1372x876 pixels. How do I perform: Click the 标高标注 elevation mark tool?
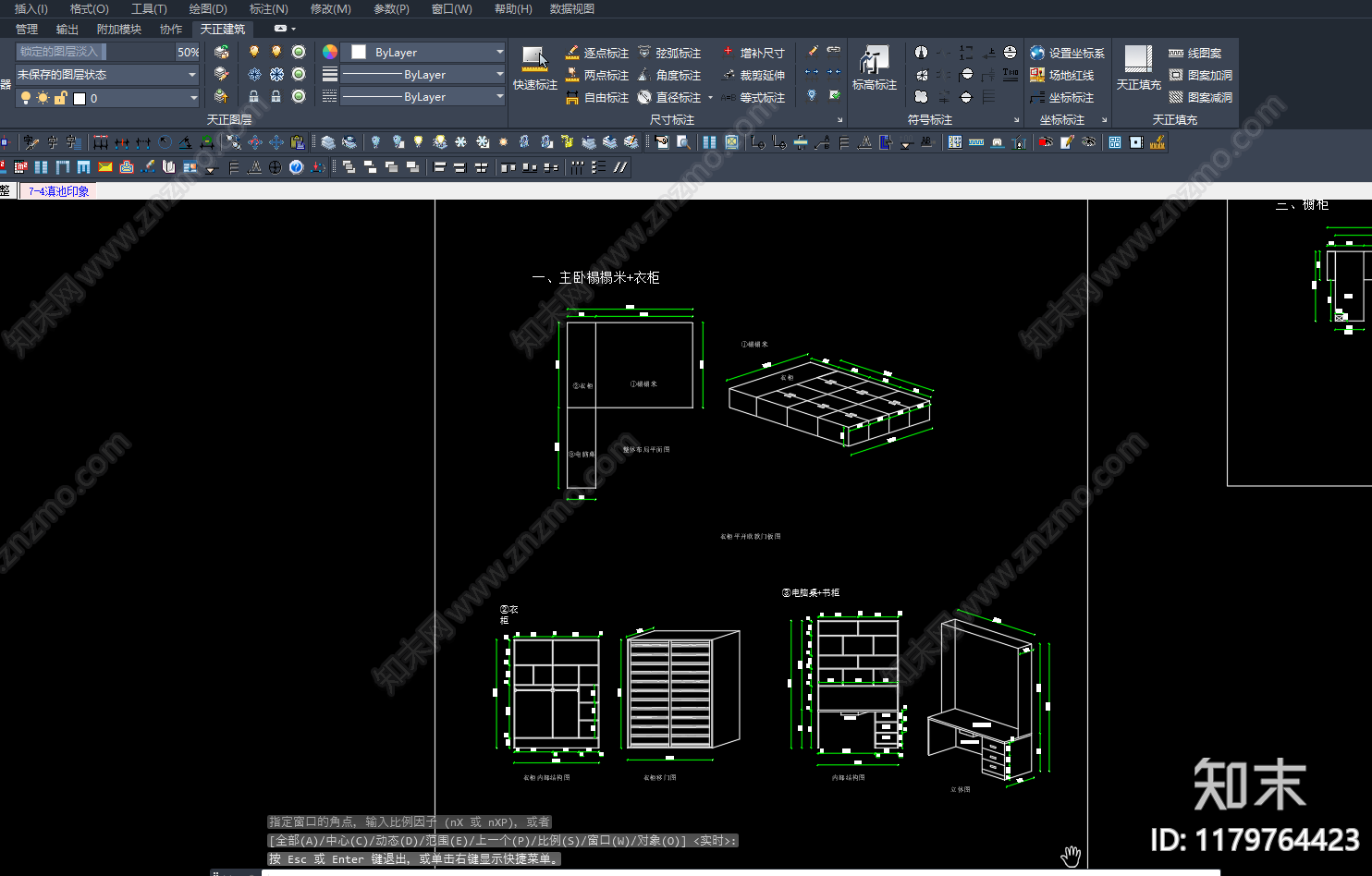tap(875, 68)
